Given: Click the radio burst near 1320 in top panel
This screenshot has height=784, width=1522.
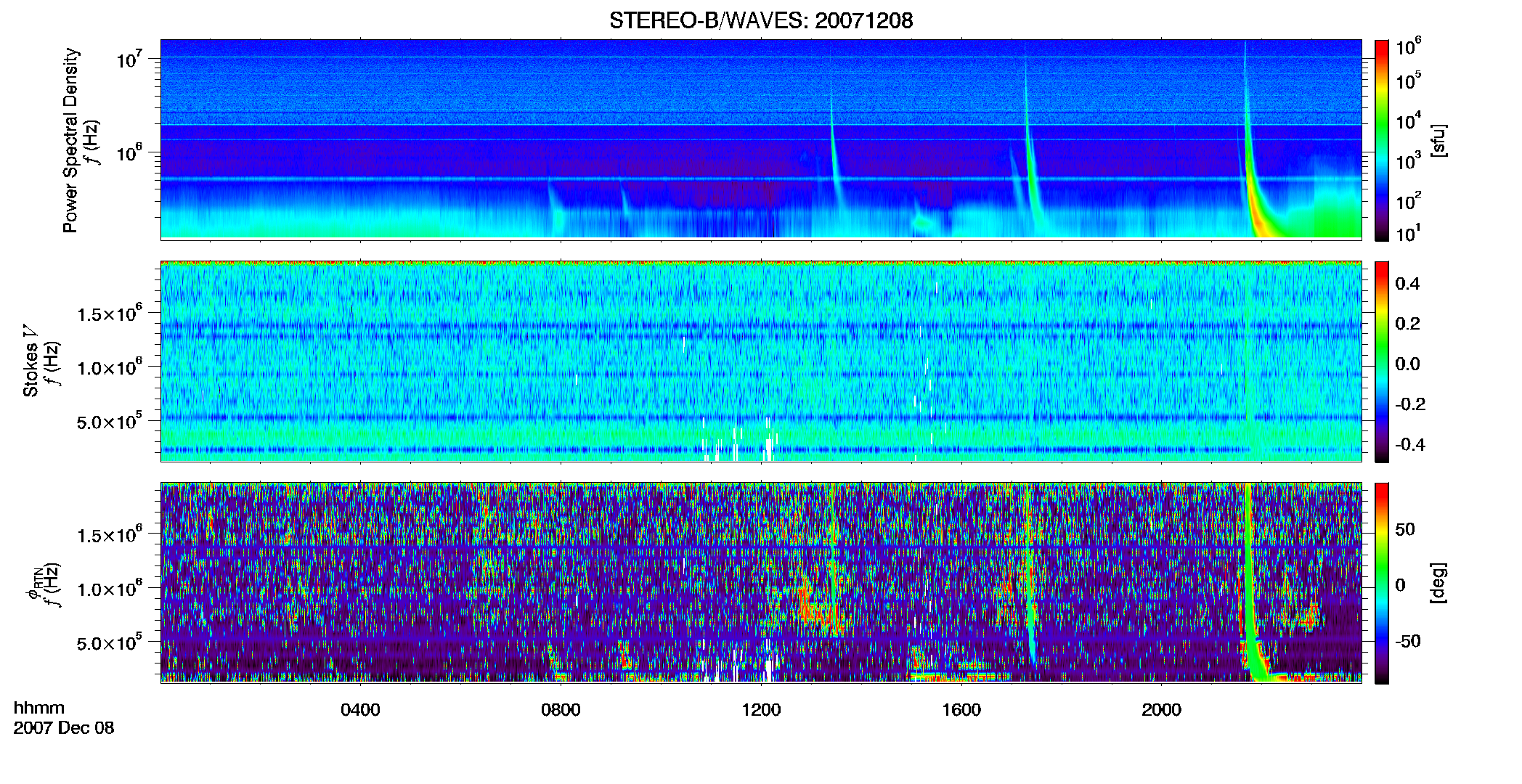Looking at the screenshot, I should (835, 160).
